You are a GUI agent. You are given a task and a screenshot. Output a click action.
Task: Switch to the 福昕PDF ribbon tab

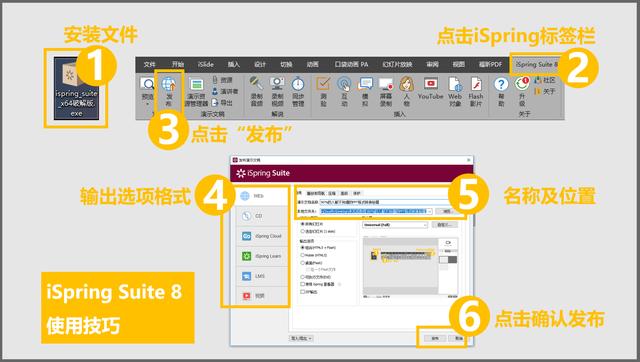(x=490, y=64)
